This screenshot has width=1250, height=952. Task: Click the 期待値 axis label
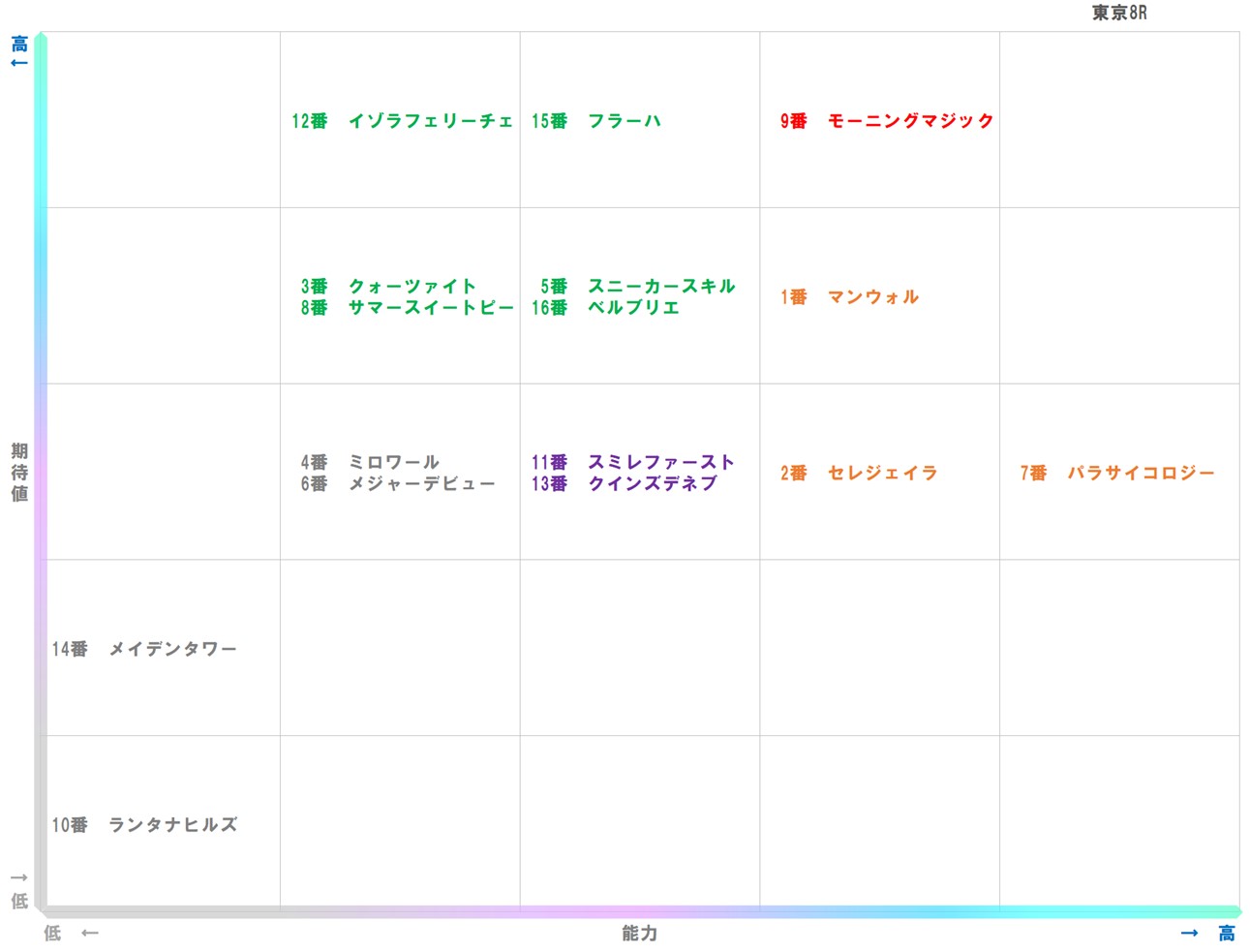[x=18, y=472]
